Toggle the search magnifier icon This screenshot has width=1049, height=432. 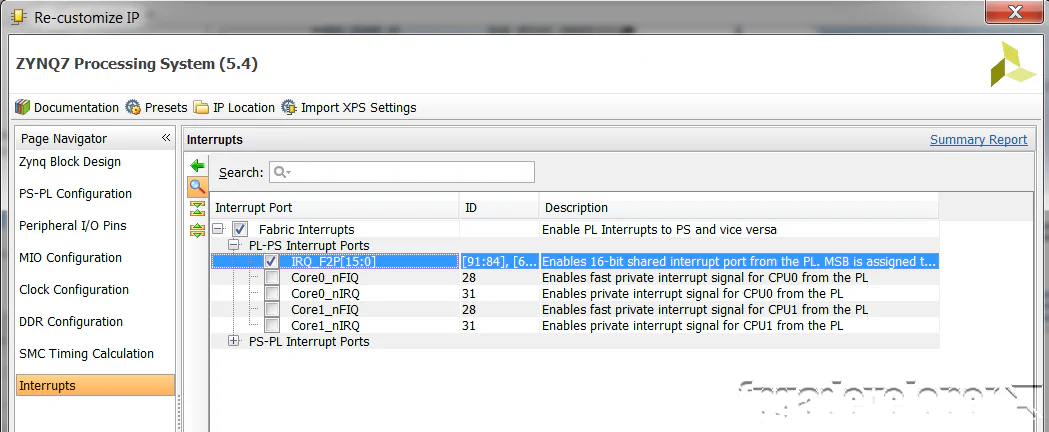(197, 187)
